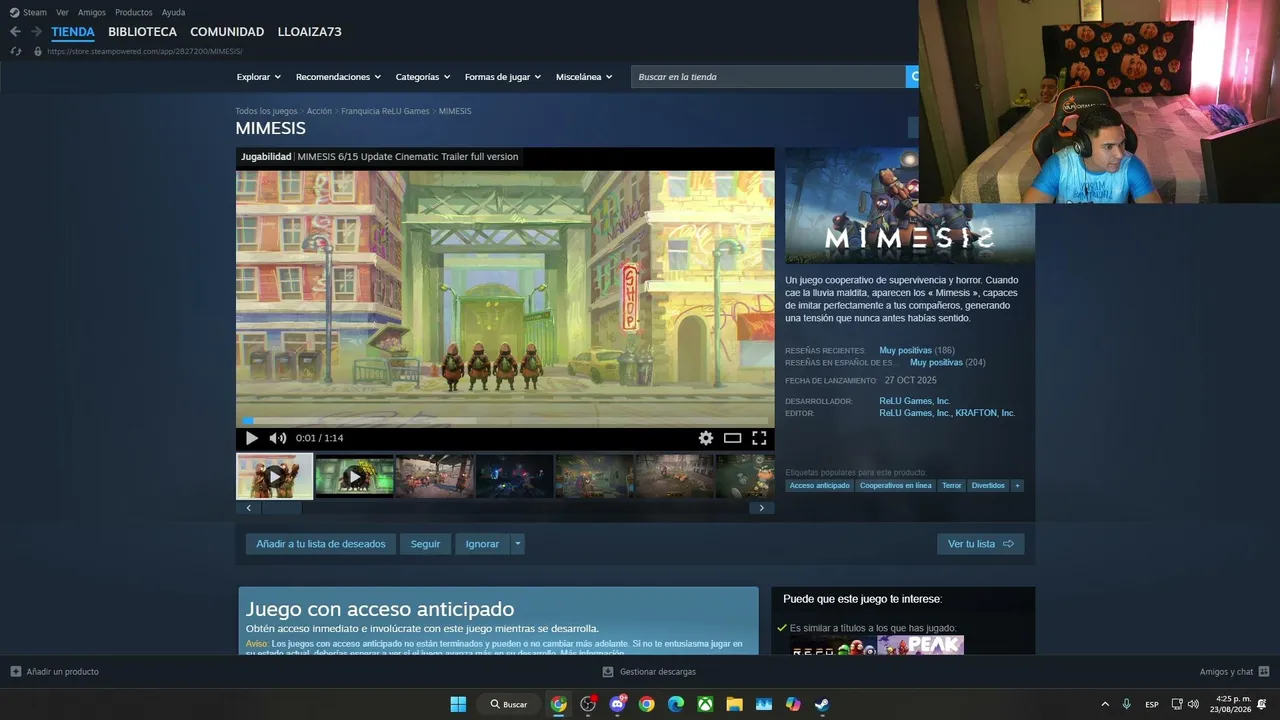Image resolution: width=1280 pixels, height=720 pixels.
Task: Select the second video thumbnail
Action: point(354,476)
